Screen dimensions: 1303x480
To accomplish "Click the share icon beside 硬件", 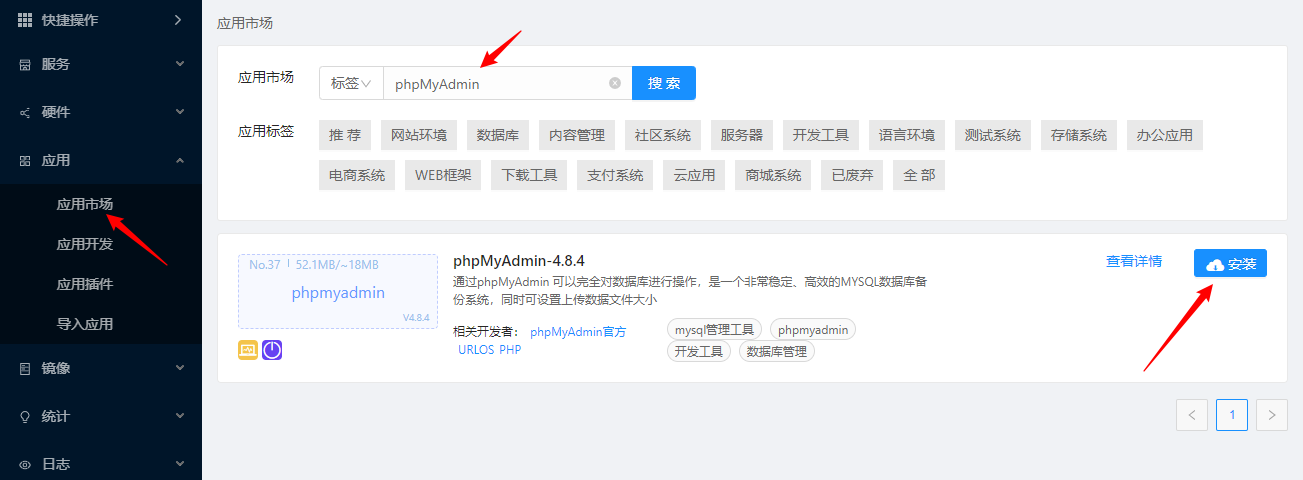I will point(25,112).
